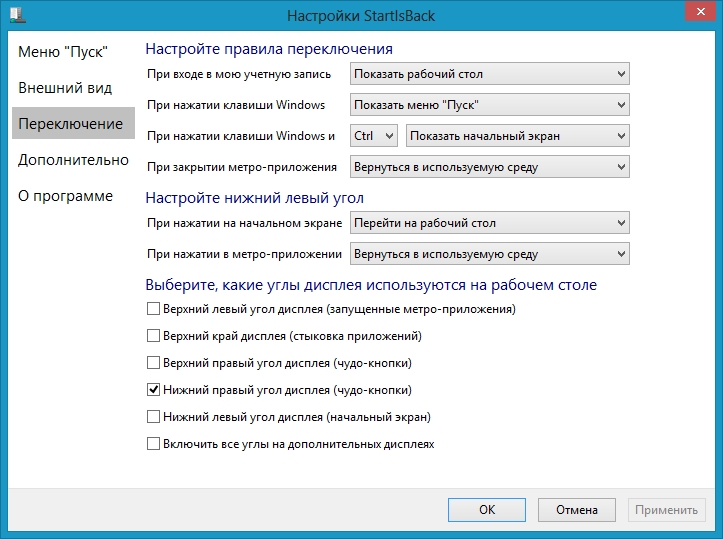Click the 'Настройте нижний левый угол' heading
The image size is (723, 539).
point(255,198)
